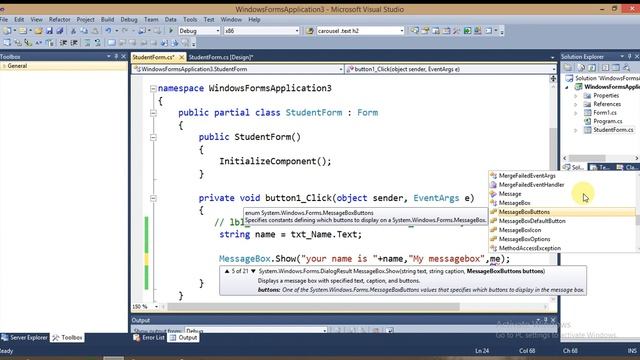Screen dimensions: 640x360
Task: Switch to the Error List tab
Action: [x=149, y=338]
